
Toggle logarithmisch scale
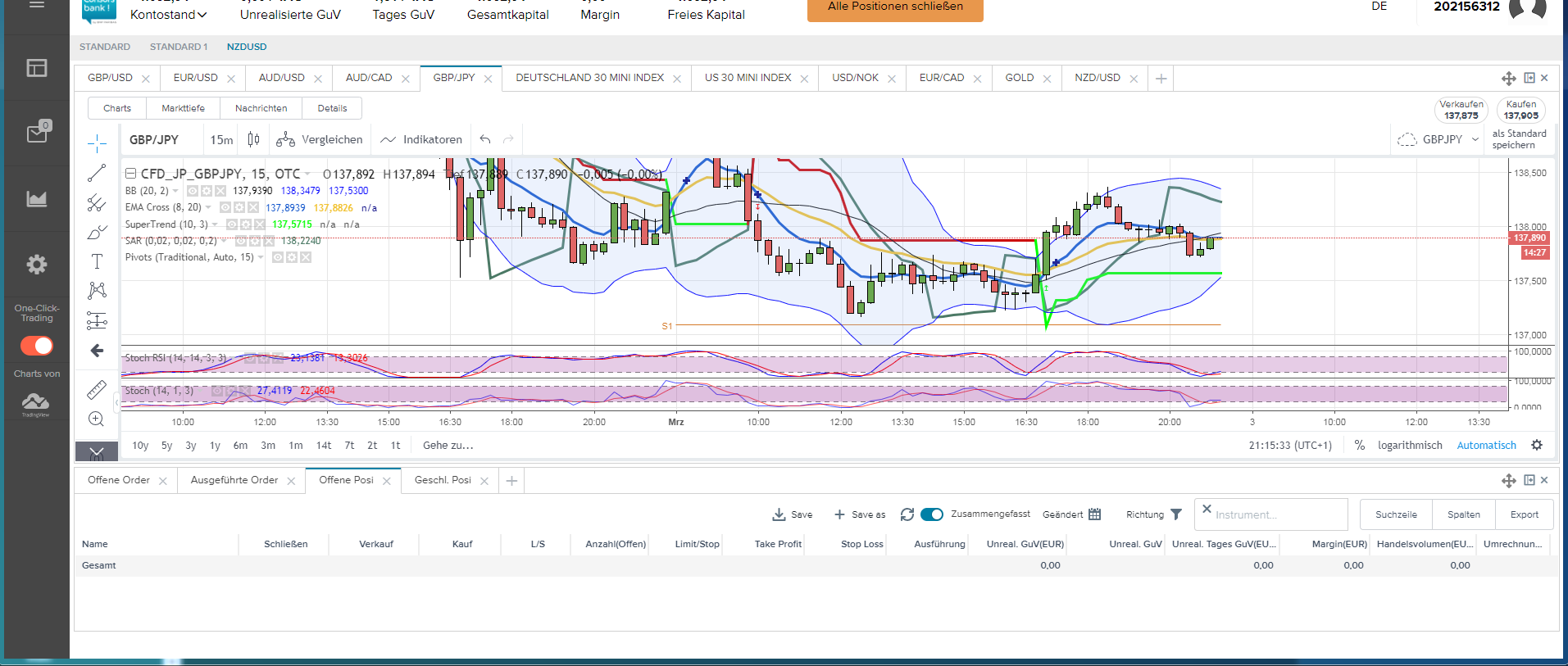1410,446
